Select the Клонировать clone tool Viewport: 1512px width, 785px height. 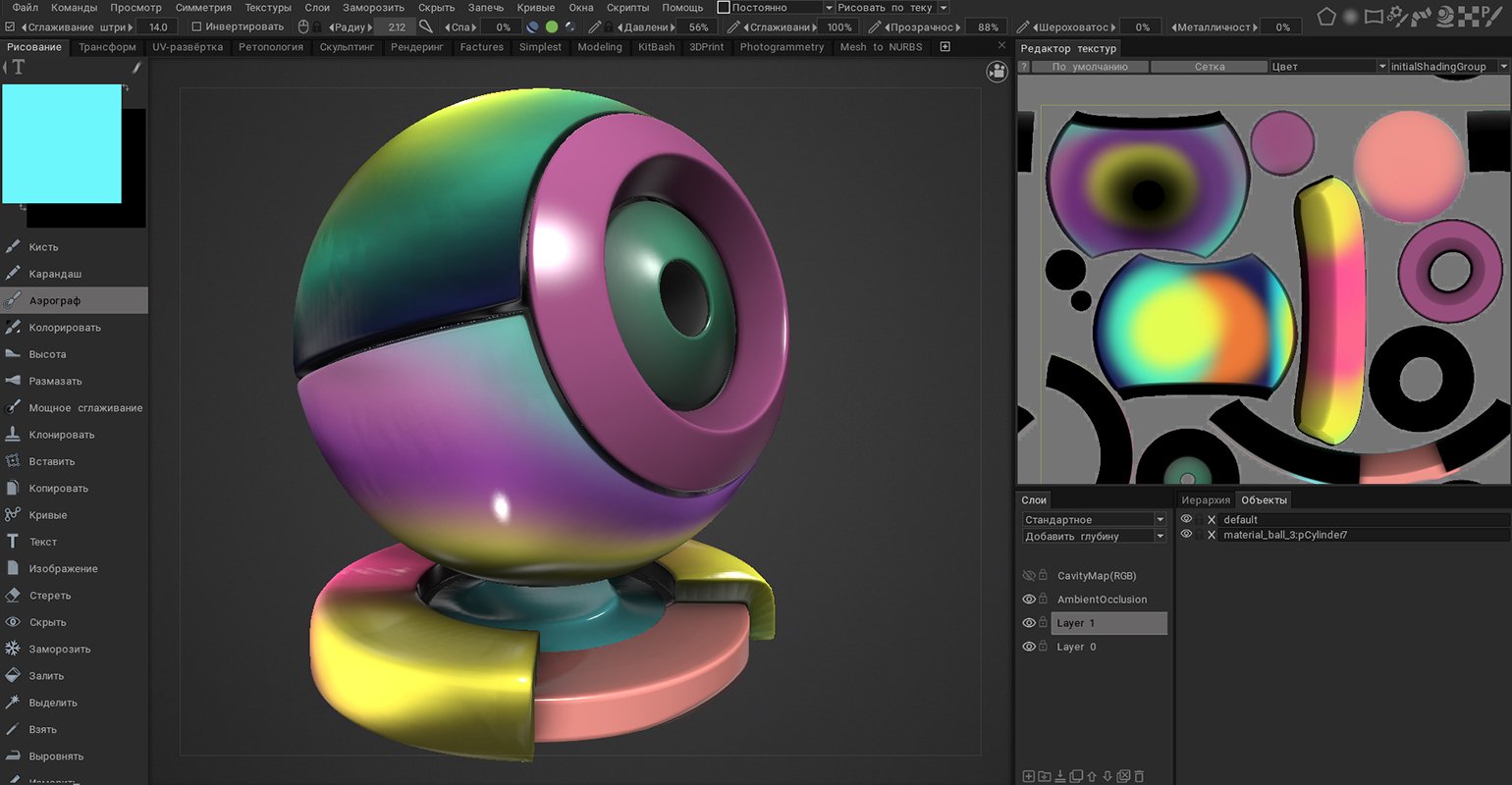61,435
